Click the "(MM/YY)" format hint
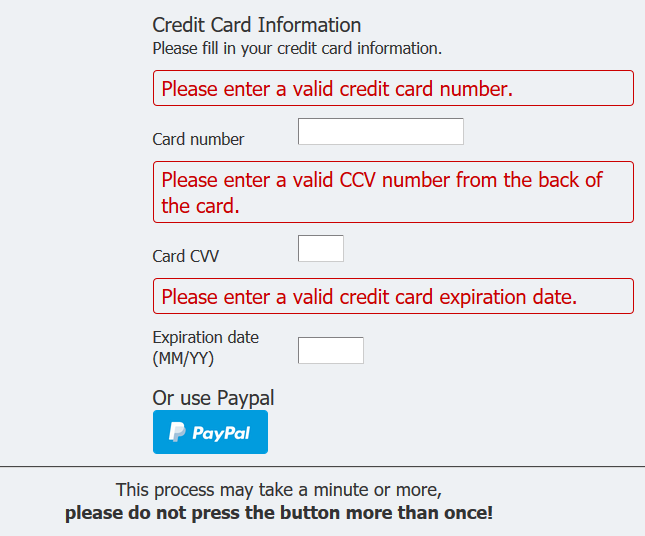This screenshot has width=645, height=536. [183, 357]
